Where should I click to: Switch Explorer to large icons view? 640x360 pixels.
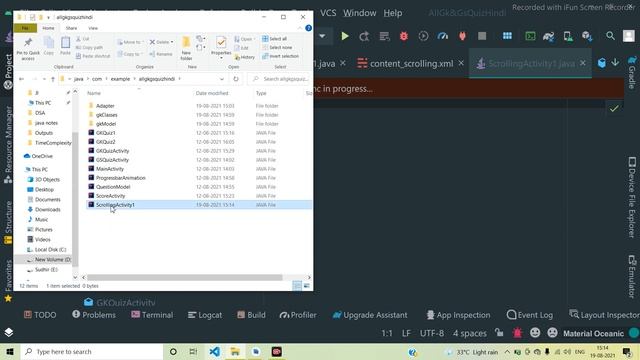point(307,286)
